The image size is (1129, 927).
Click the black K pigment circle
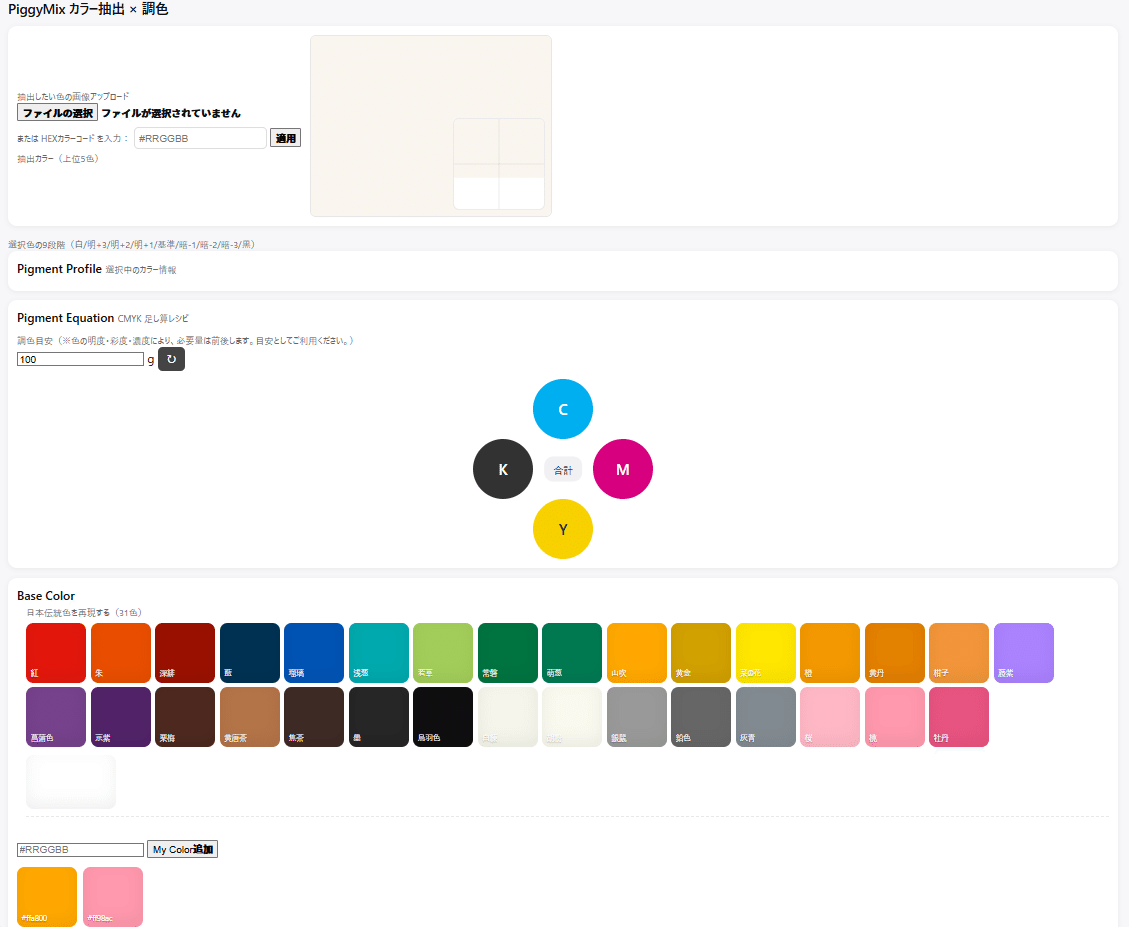pos(503,469)
